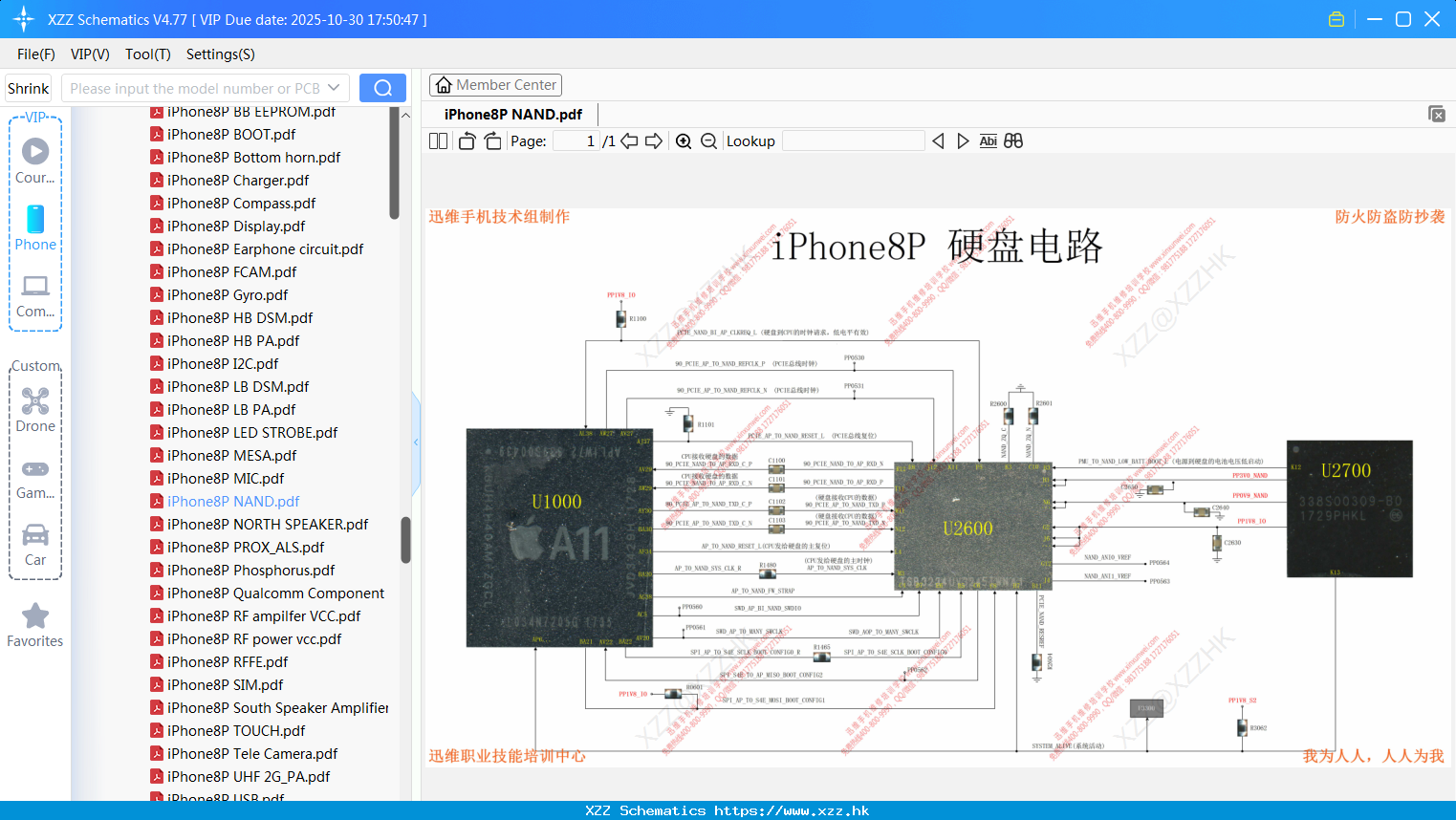Open iPhone8P HB PA.pdf

(233, 341)
